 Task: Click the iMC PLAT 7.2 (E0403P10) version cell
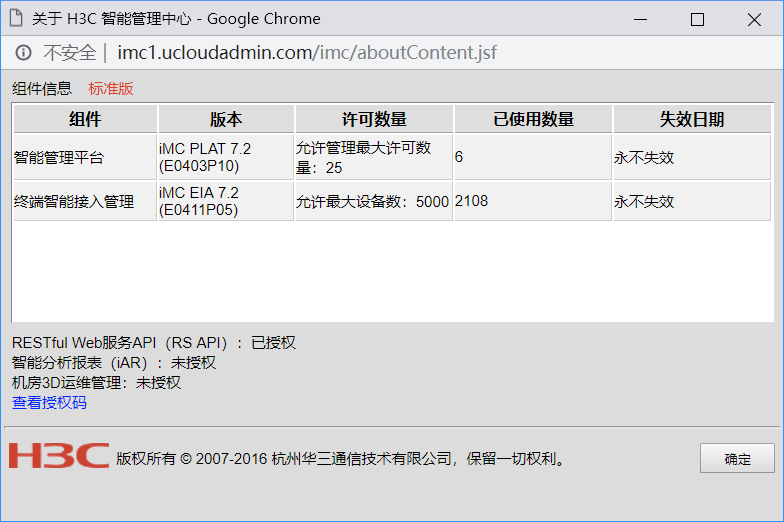[226, 158]
